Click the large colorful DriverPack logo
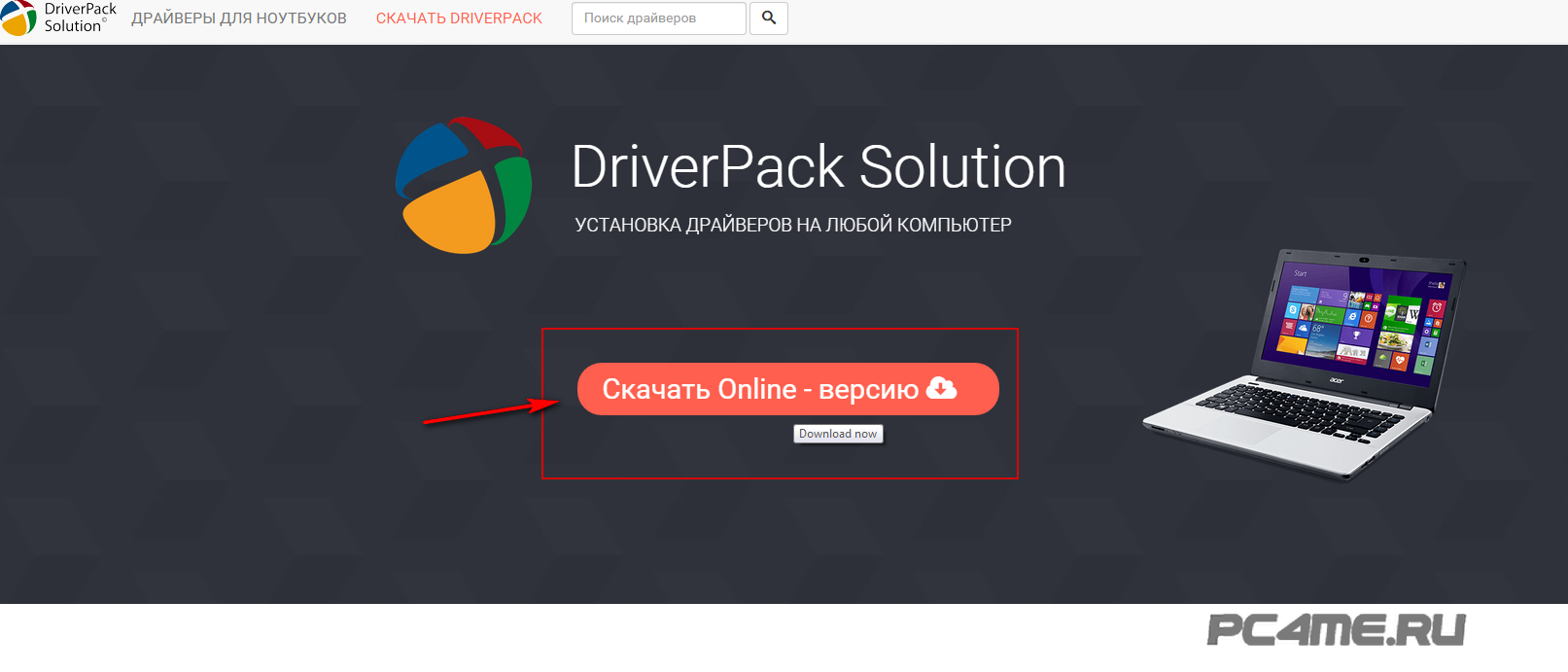This screenshot has width=1568, height=672. pos(464,185)
